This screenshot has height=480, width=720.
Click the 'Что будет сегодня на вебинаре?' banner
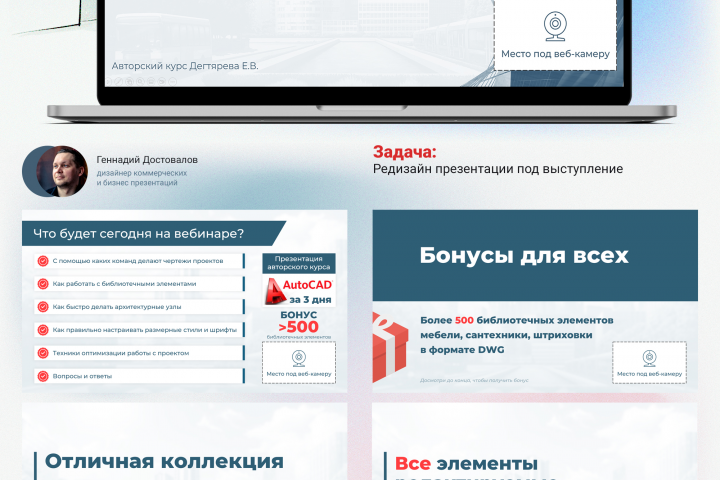click(154, 233)
